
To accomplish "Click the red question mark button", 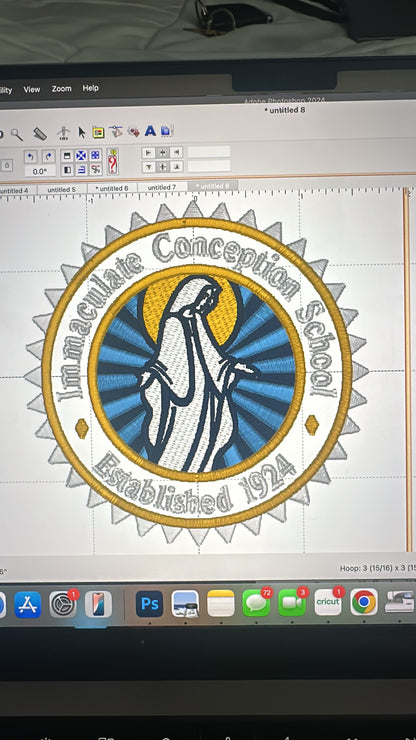I will [112, 161].
